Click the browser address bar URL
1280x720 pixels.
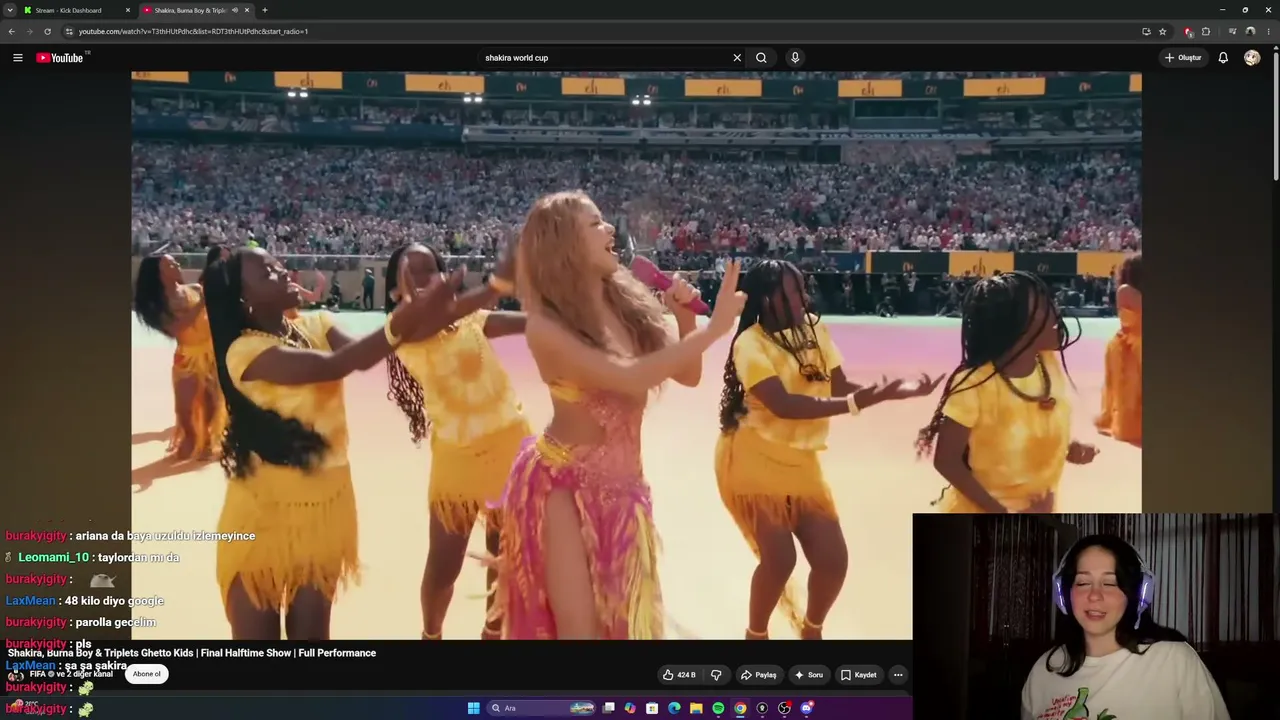point(193,31)
